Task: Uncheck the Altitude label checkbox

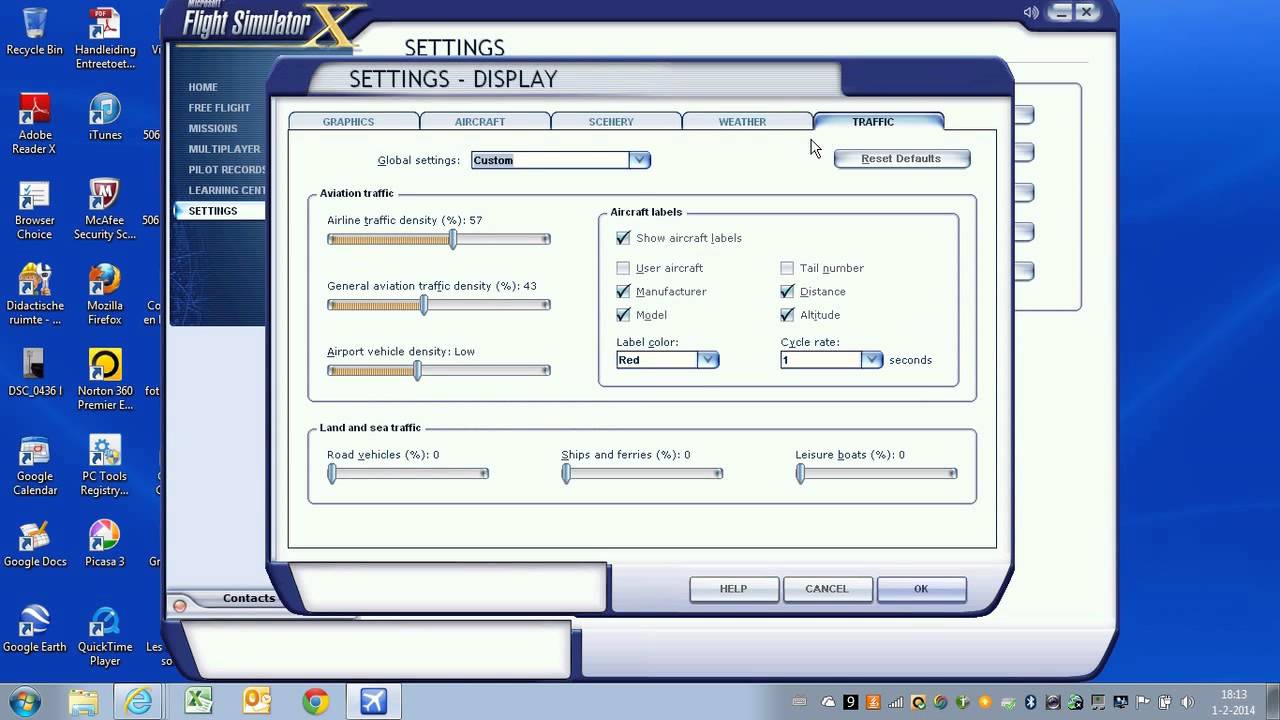Action: point(788,315)
